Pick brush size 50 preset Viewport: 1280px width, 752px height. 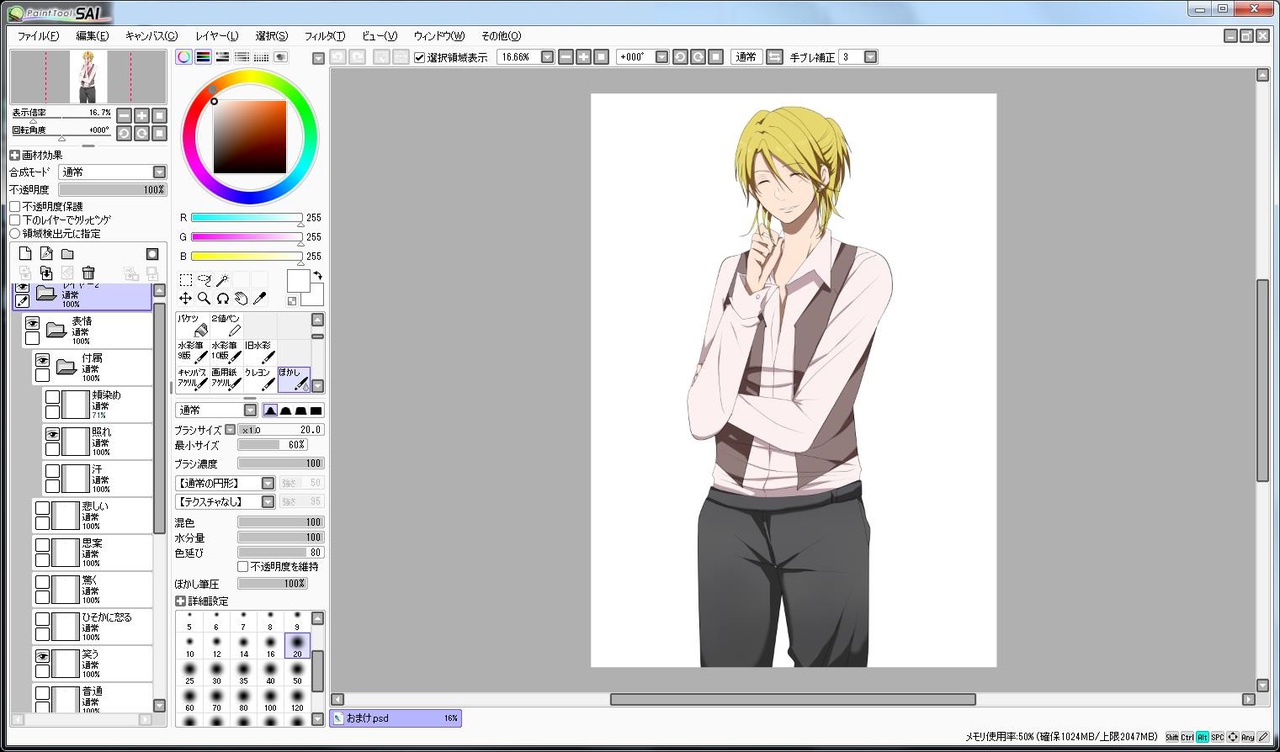(297, 672)
